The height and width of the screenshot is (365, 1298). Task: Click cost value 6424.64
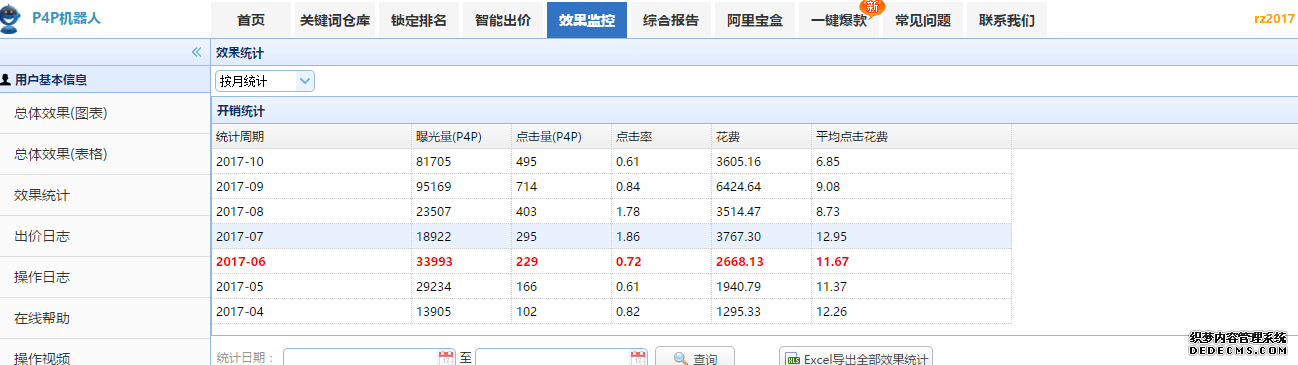click(738, 187)
